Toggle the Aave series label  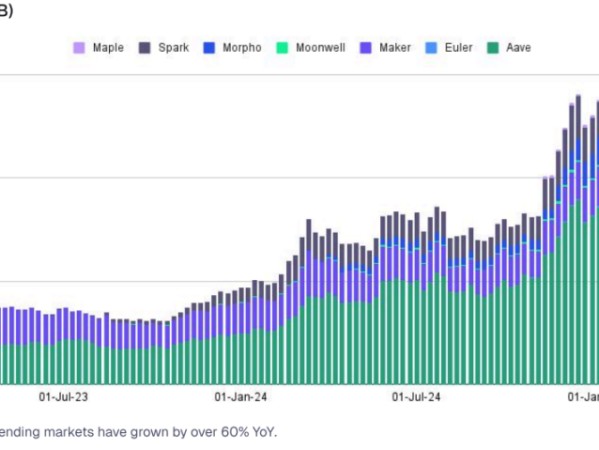click(x=518, y=48)
